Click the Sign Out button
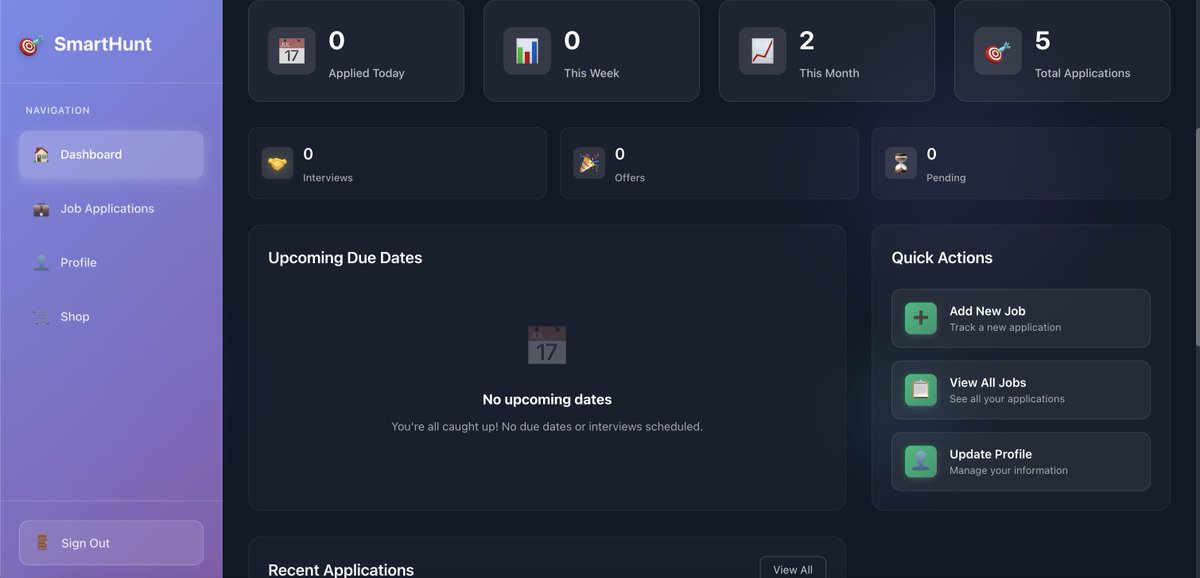This screenshot has height=578, width=1200. coord(110,542)
